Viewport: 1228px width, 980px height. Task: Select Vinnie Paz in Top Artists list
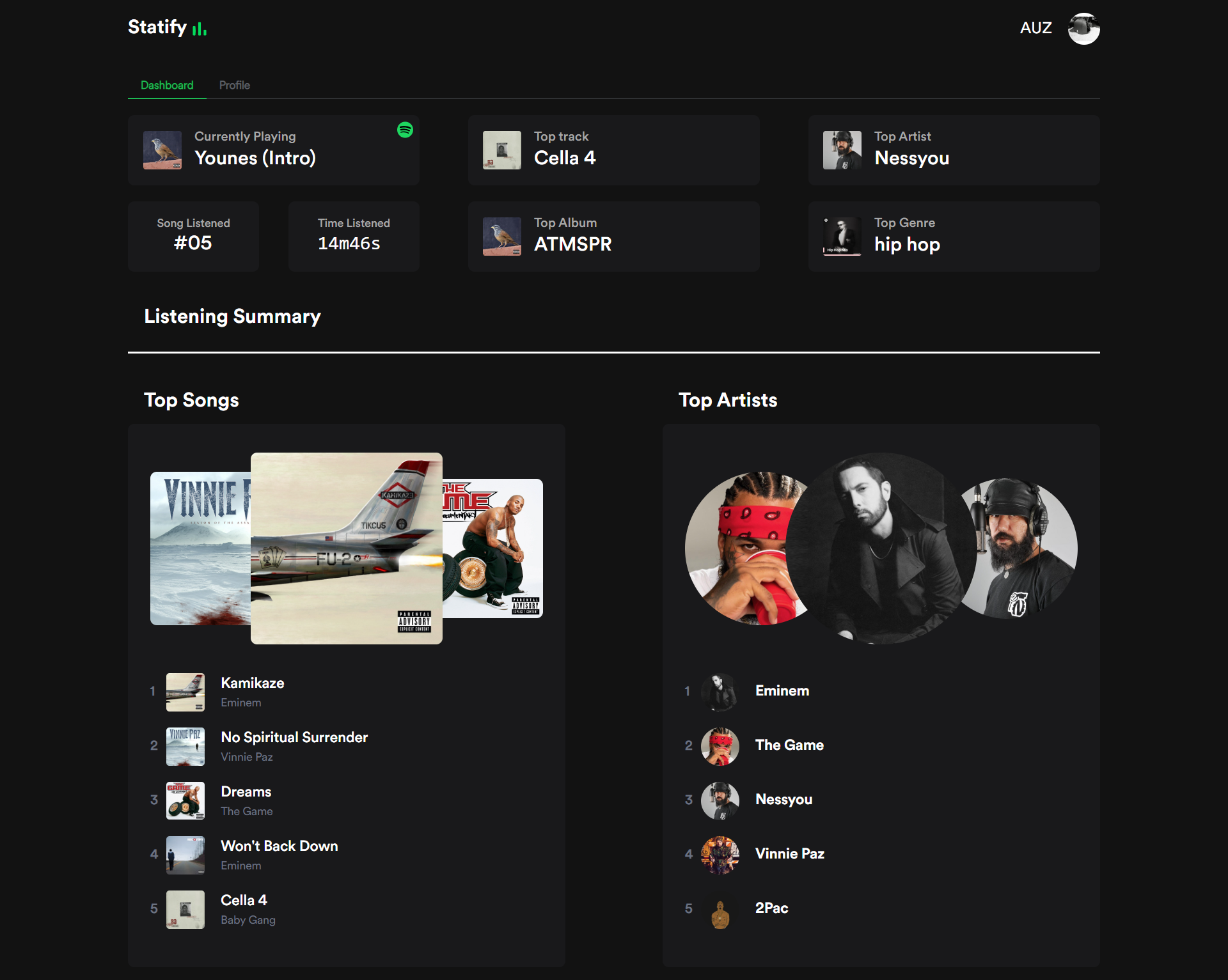790,853
